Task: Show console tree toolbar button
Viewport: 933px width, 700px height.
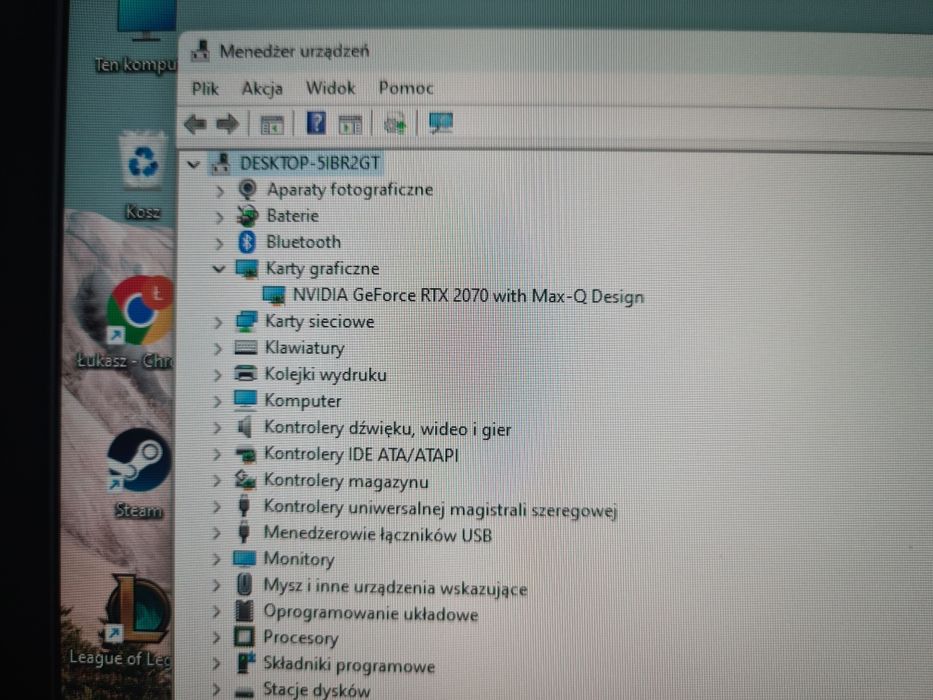Action: point(272,125)
